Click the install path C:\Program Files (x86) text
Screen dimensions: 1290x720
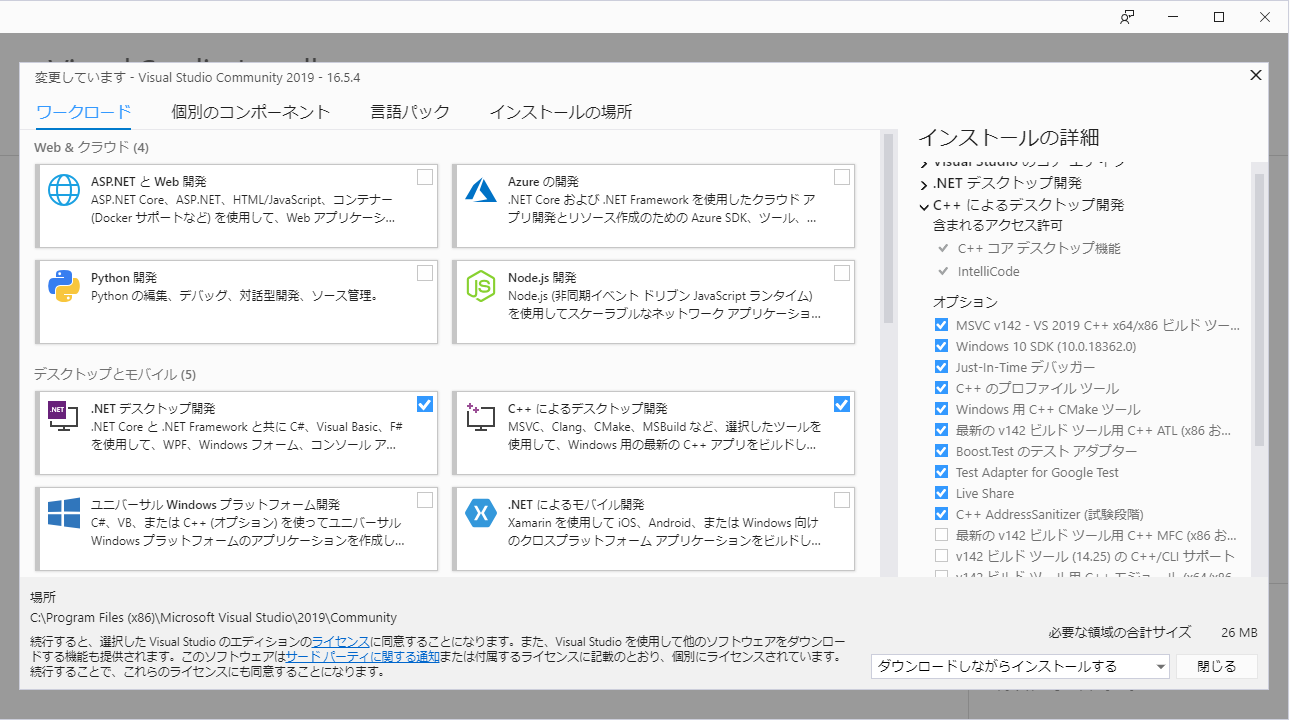point(214,617)
